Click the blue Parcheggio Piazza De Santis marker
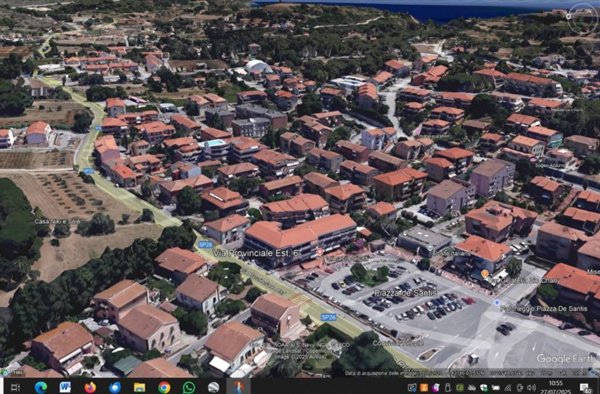This screenshot has width=600, height=394. click(497, 303)
